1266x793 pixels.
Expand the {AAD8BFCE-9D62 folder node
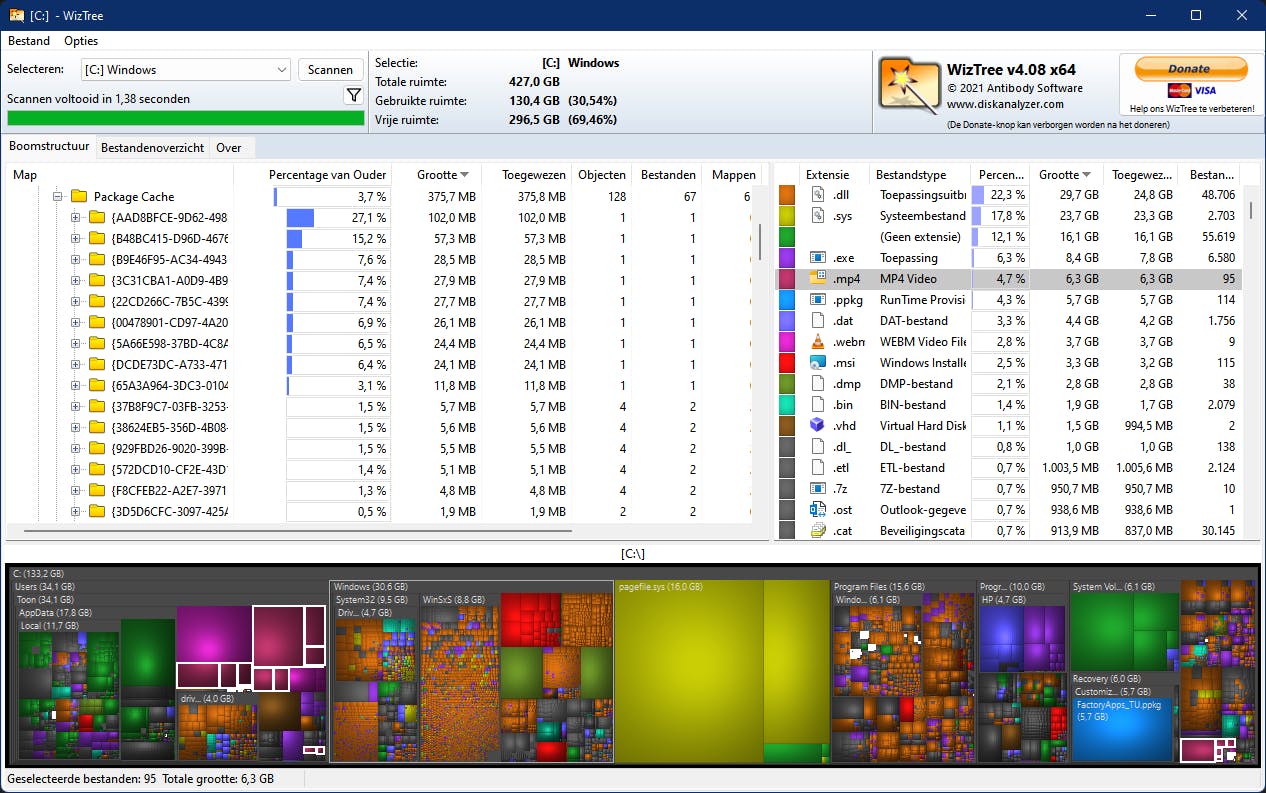[76, 218]
